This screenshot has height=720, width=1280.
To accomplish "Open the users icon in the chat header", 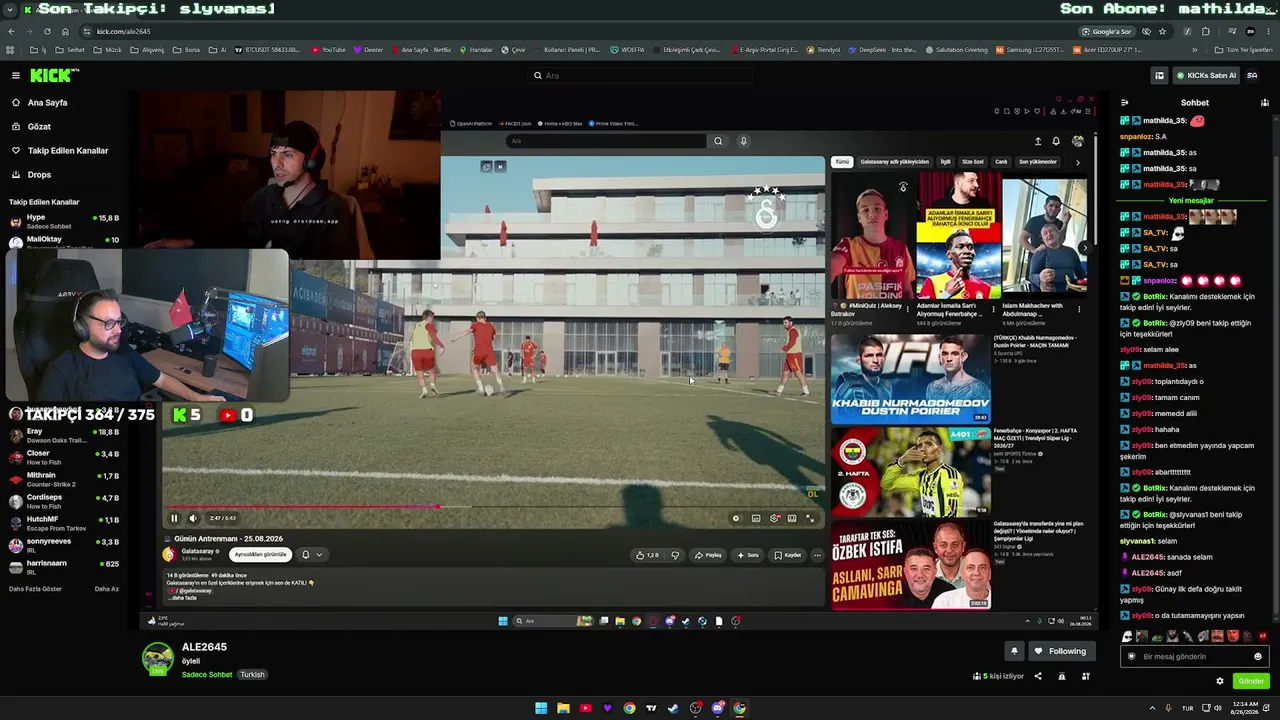I will coord(1264,102).
